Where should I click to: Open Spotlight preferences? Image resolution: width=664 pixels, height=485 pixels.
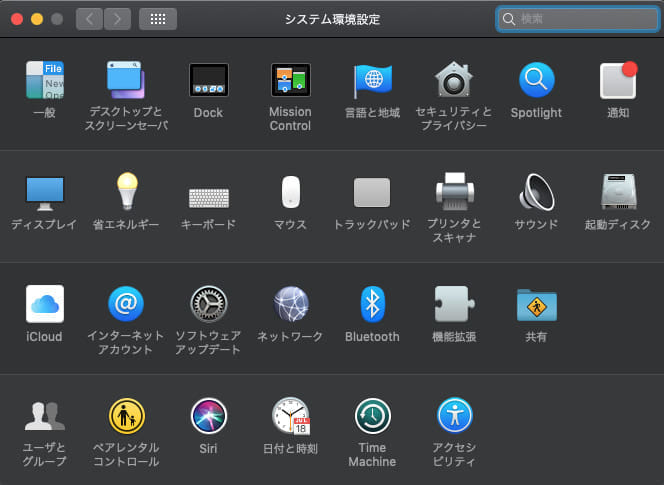[x=536, y=80]
